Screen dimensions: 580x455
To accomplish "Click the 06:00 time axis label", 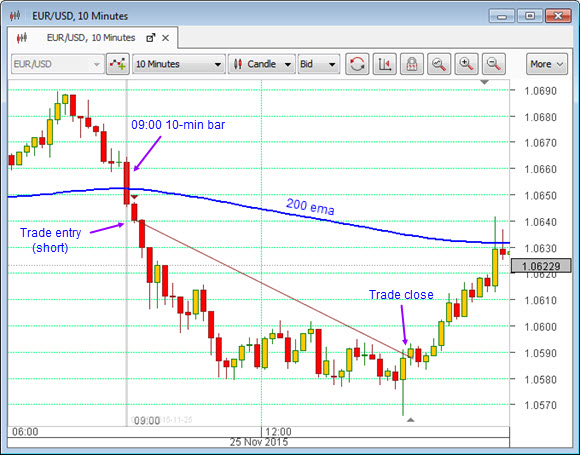I will 25,432.
